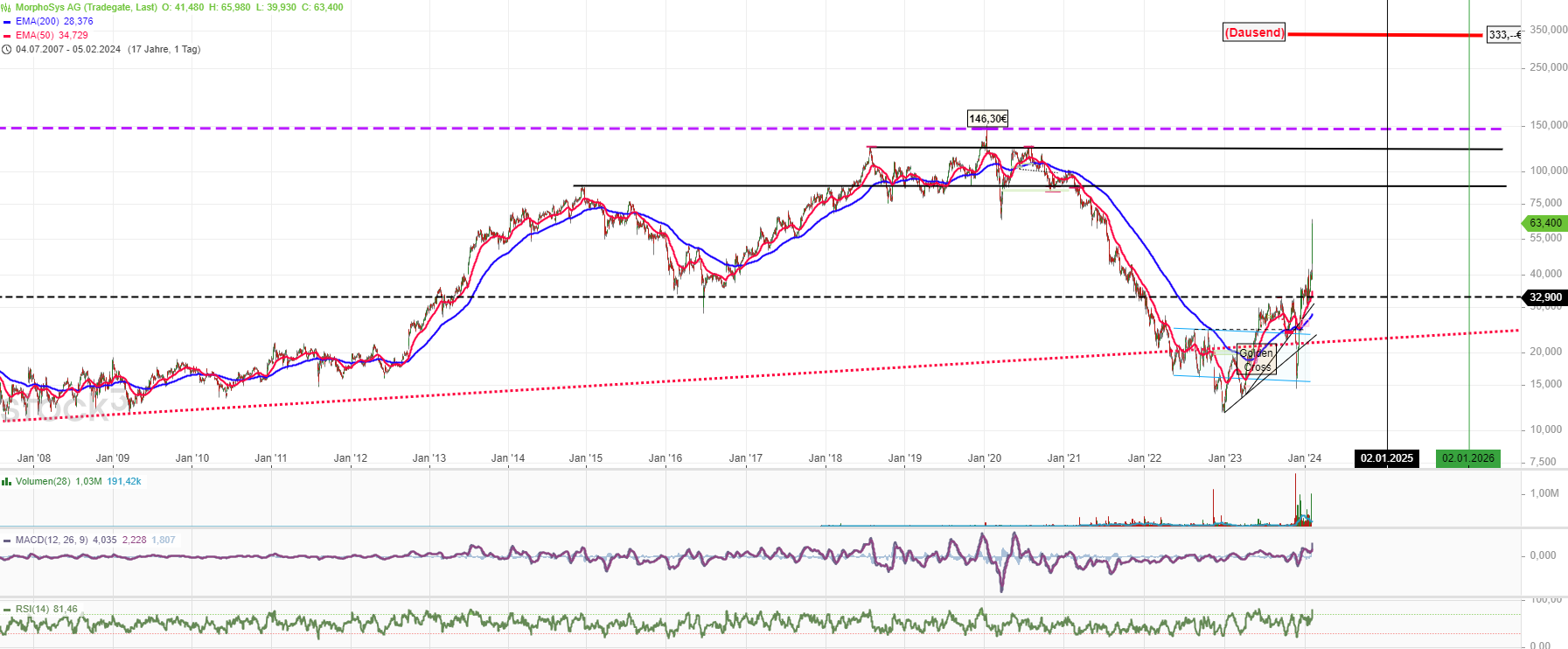Click the black 02.01.2025 date marker
1568x649 pixels.
click(x=1386, y=458)
